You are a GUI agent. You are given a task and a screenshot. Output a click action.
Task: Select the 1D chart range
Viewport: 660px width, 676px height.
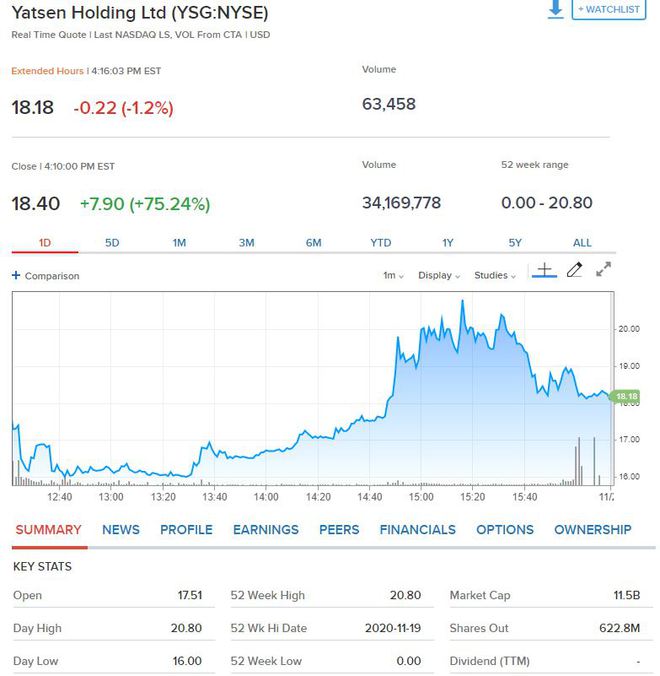pos(45,242)
